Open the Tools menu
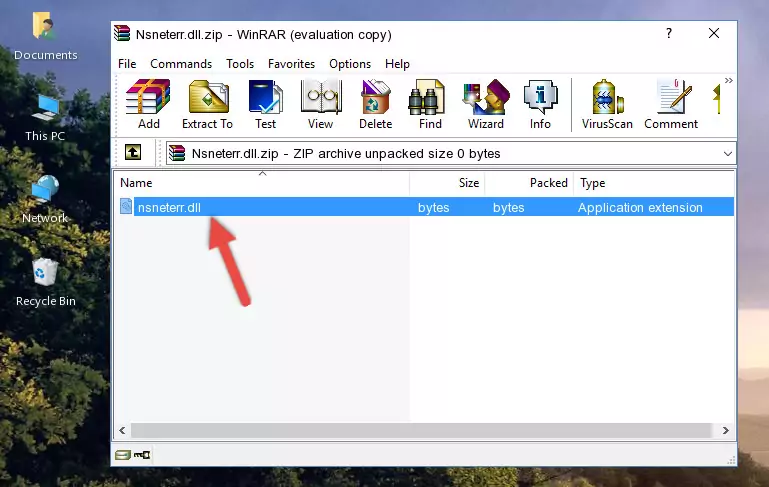769x487 pixels. click(240, 64)
